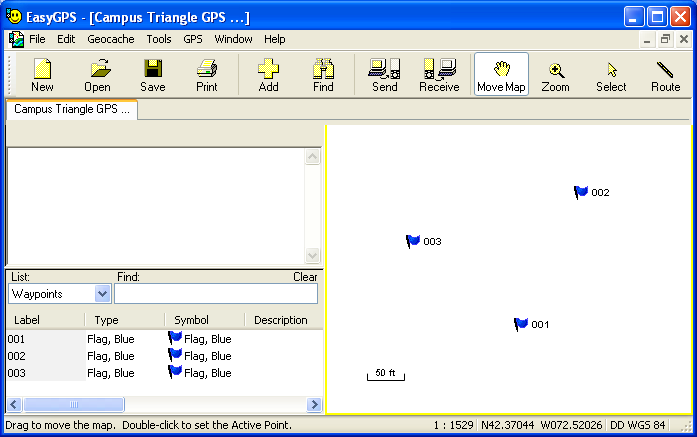Click the Clear link beside Find

[x=305, y=277]
